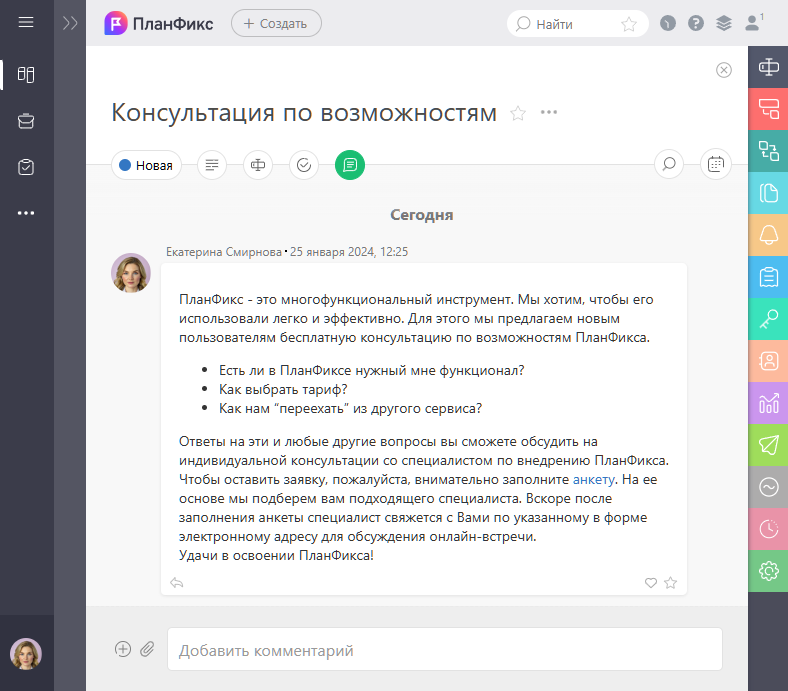
Task: Click author name Екатерина Смирнова
Action: (224, 252)
